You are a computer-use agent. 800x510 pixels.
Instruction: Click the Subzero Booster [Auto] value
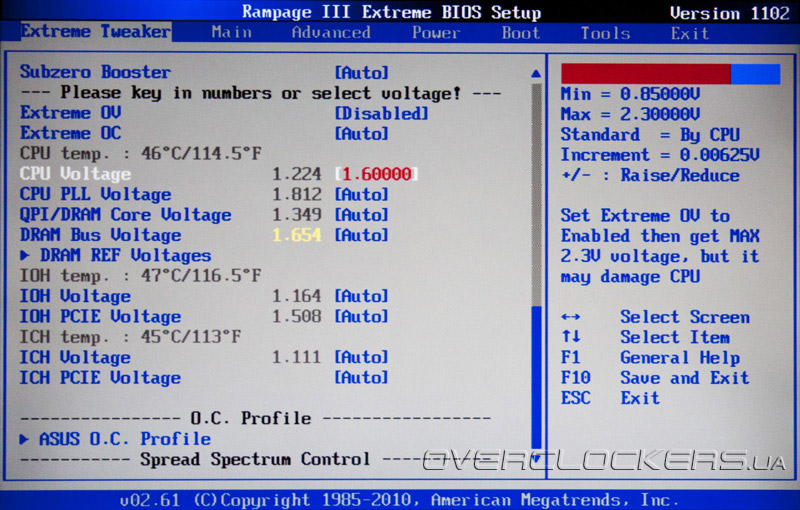pos(362,72)
